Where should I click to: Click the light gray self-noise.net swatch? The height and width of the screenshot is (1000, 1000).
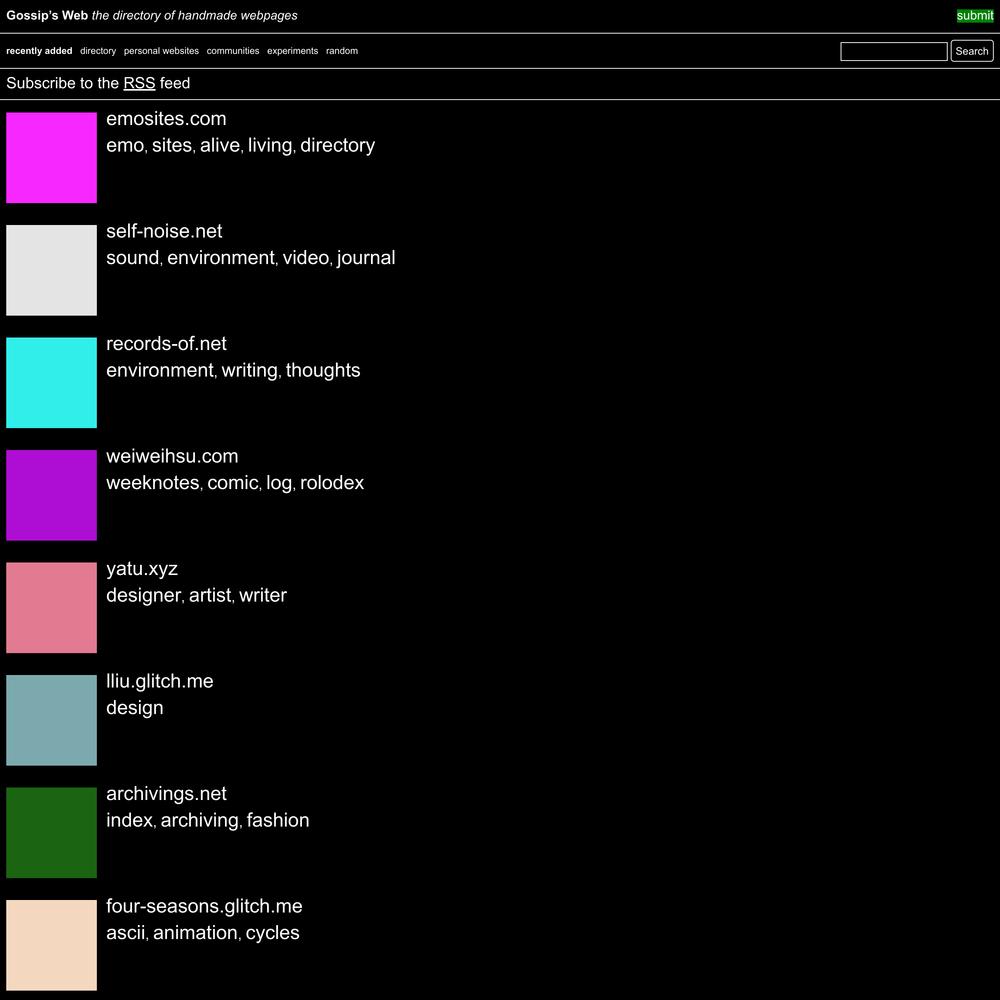52,270
